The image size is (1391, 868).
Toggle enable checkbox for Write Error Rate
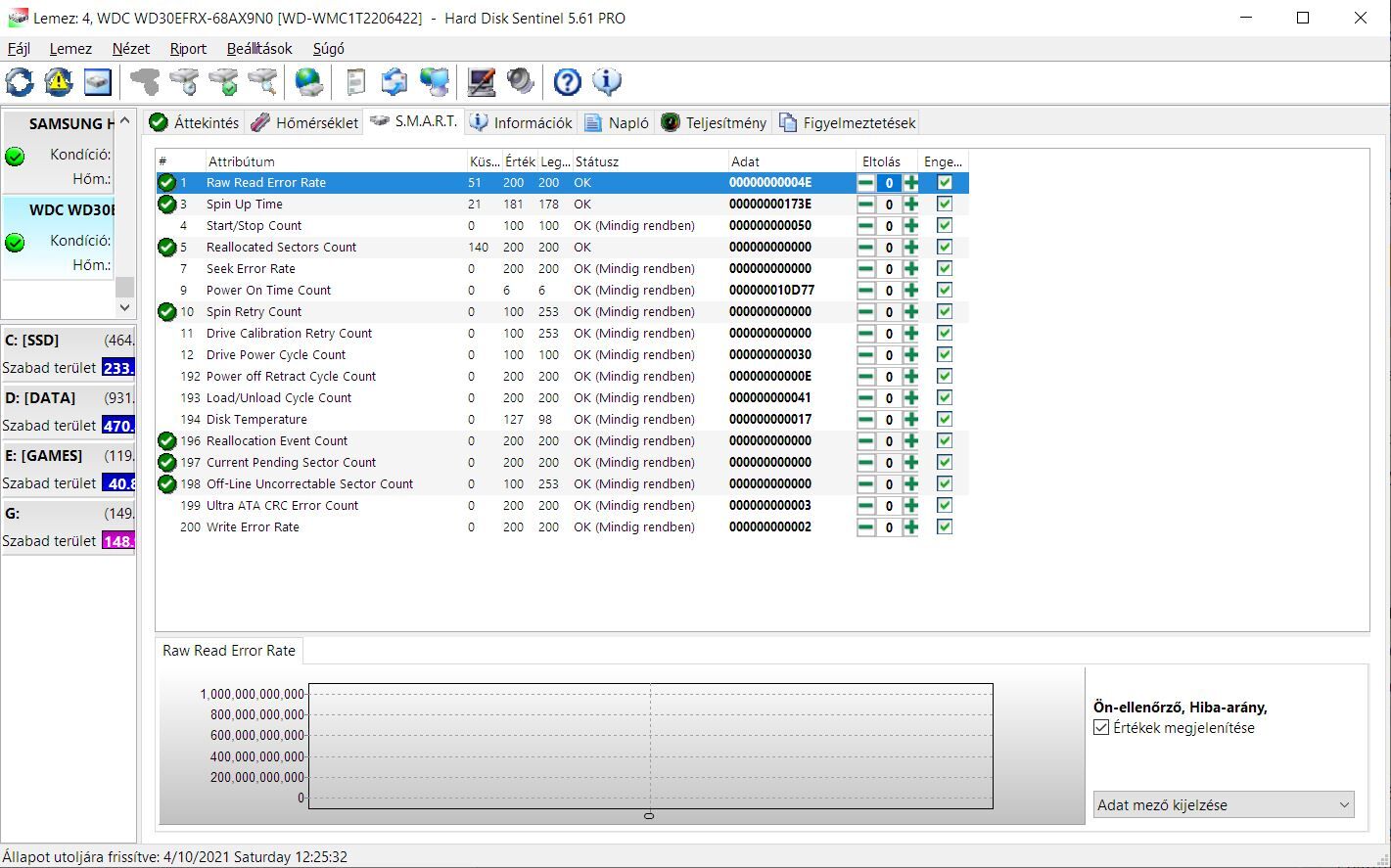945,527
